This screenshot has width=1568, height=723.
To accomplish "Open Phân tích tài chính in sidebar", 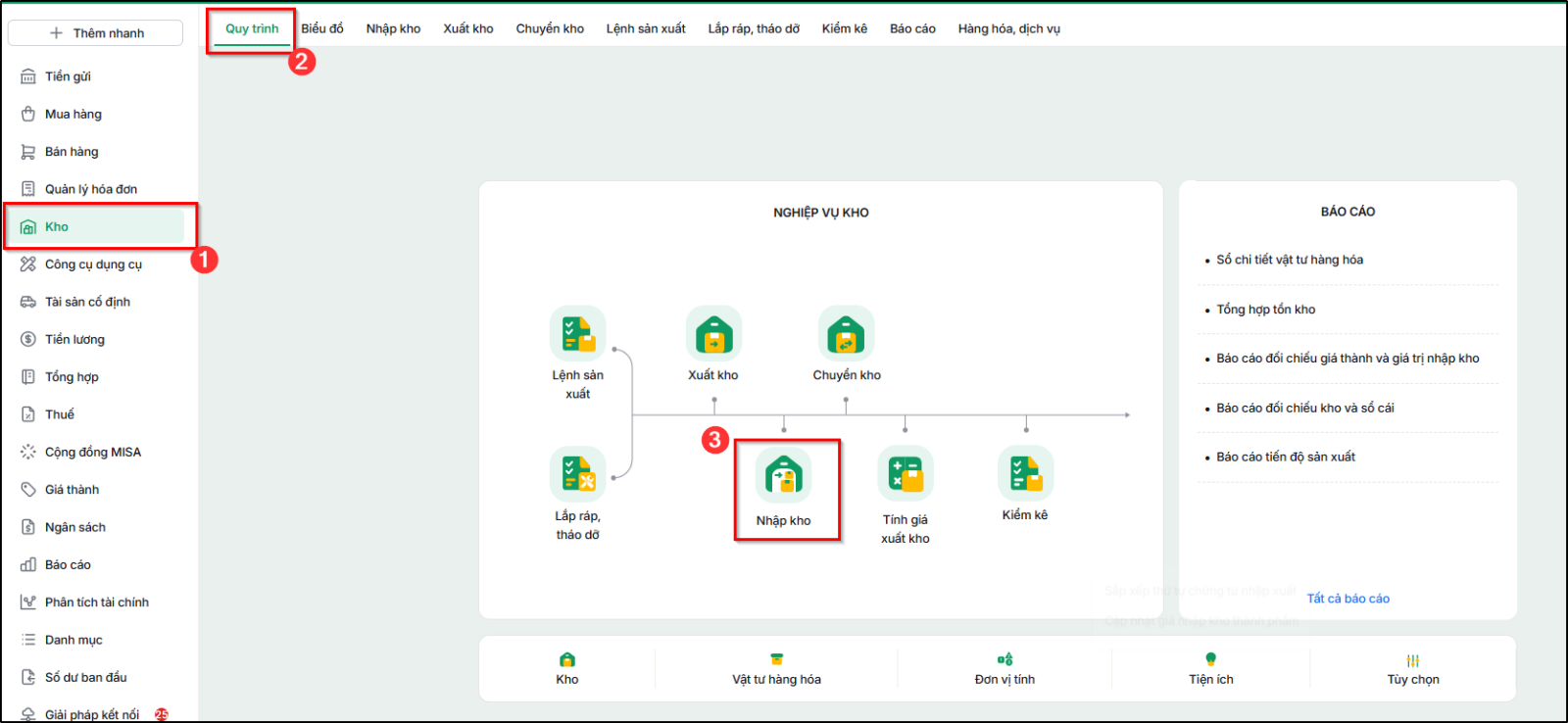I will [x=96, y=602].
